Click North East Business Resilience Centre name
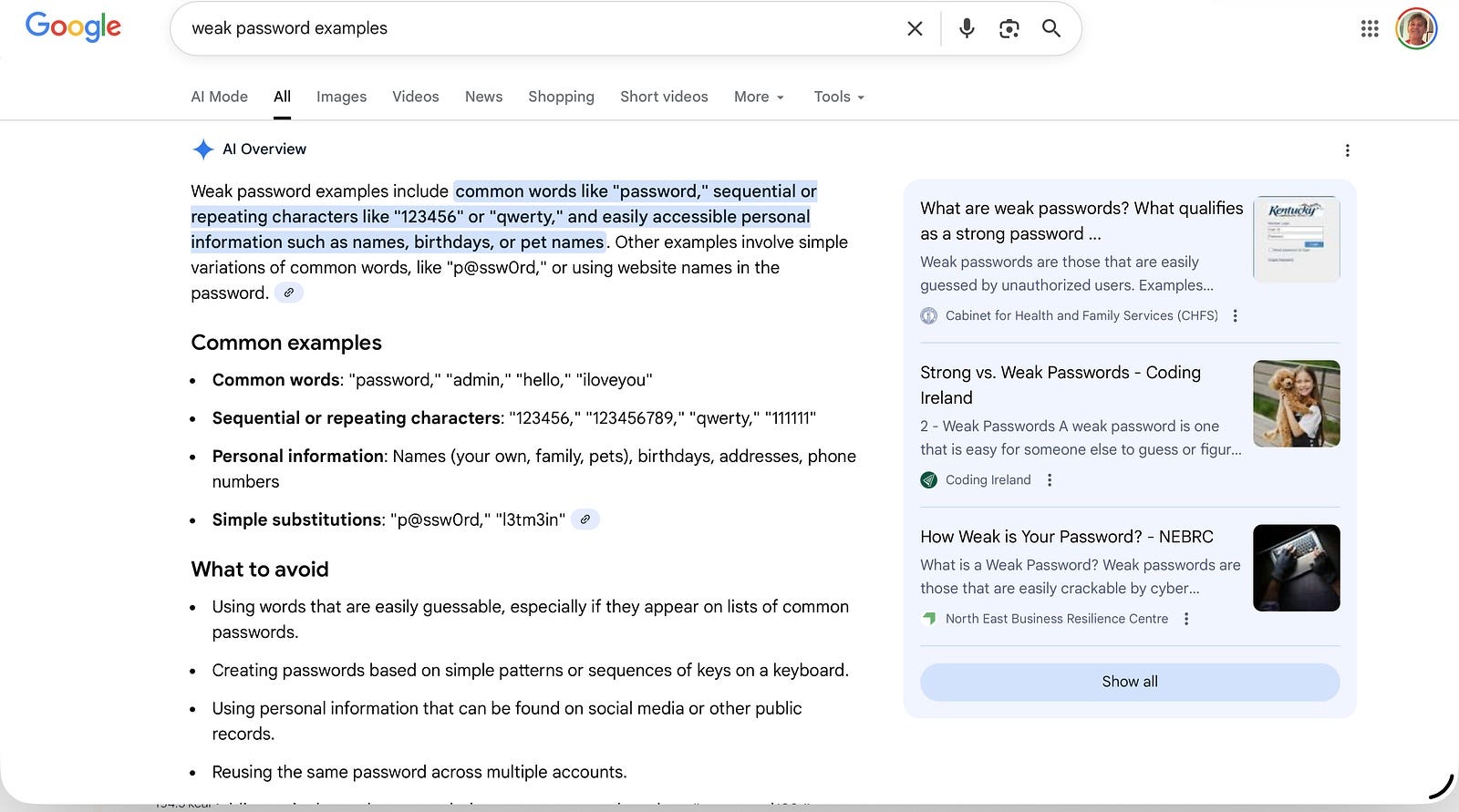 point(1057,619)
